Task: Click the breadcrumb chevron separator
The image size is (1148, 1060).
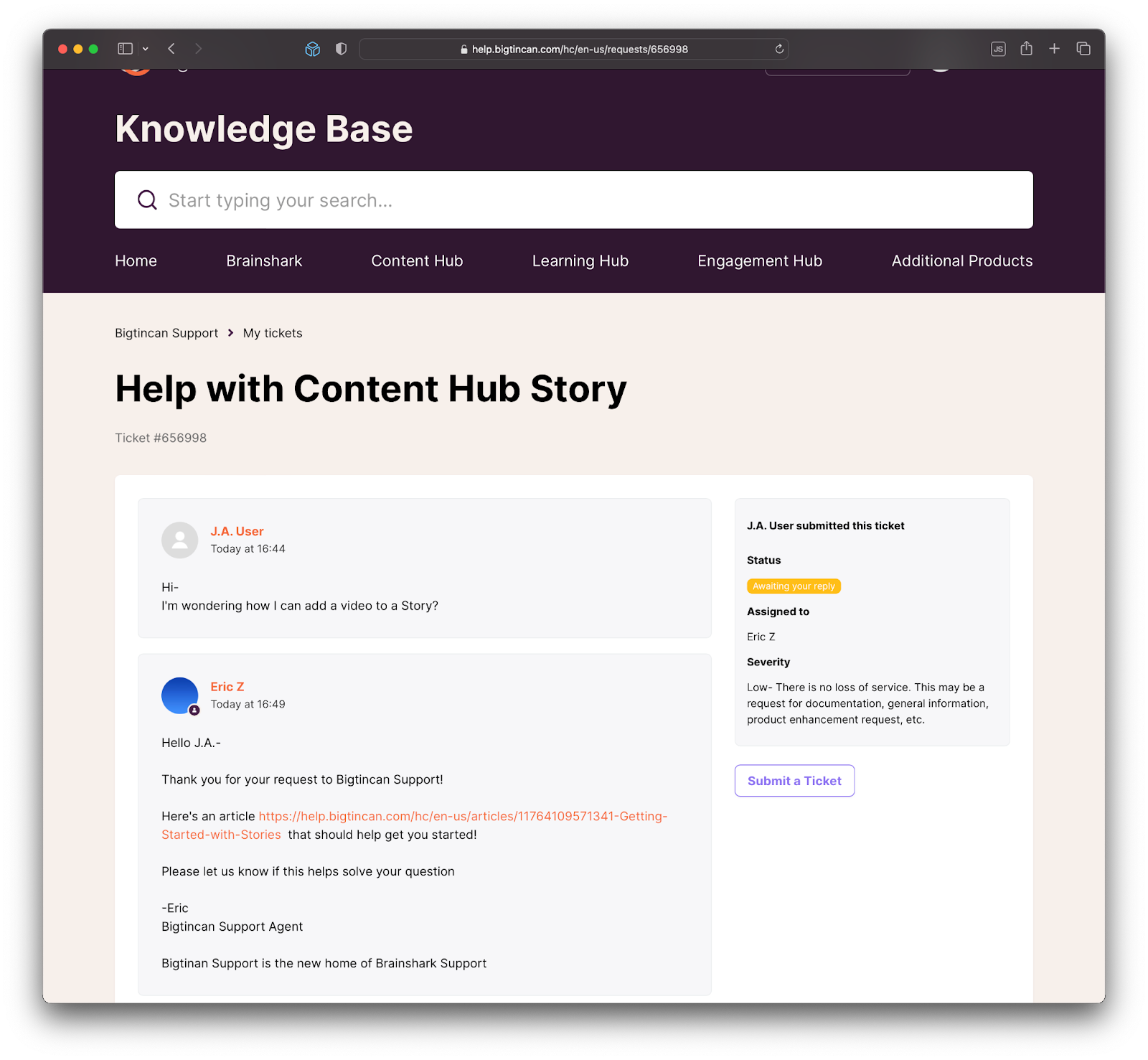Action: tap(230, 333)
